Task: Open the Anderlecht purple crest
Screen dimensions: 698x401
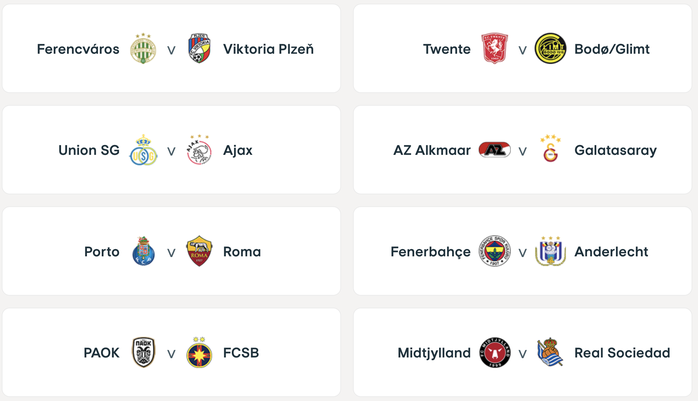Action: click(550, 251)
